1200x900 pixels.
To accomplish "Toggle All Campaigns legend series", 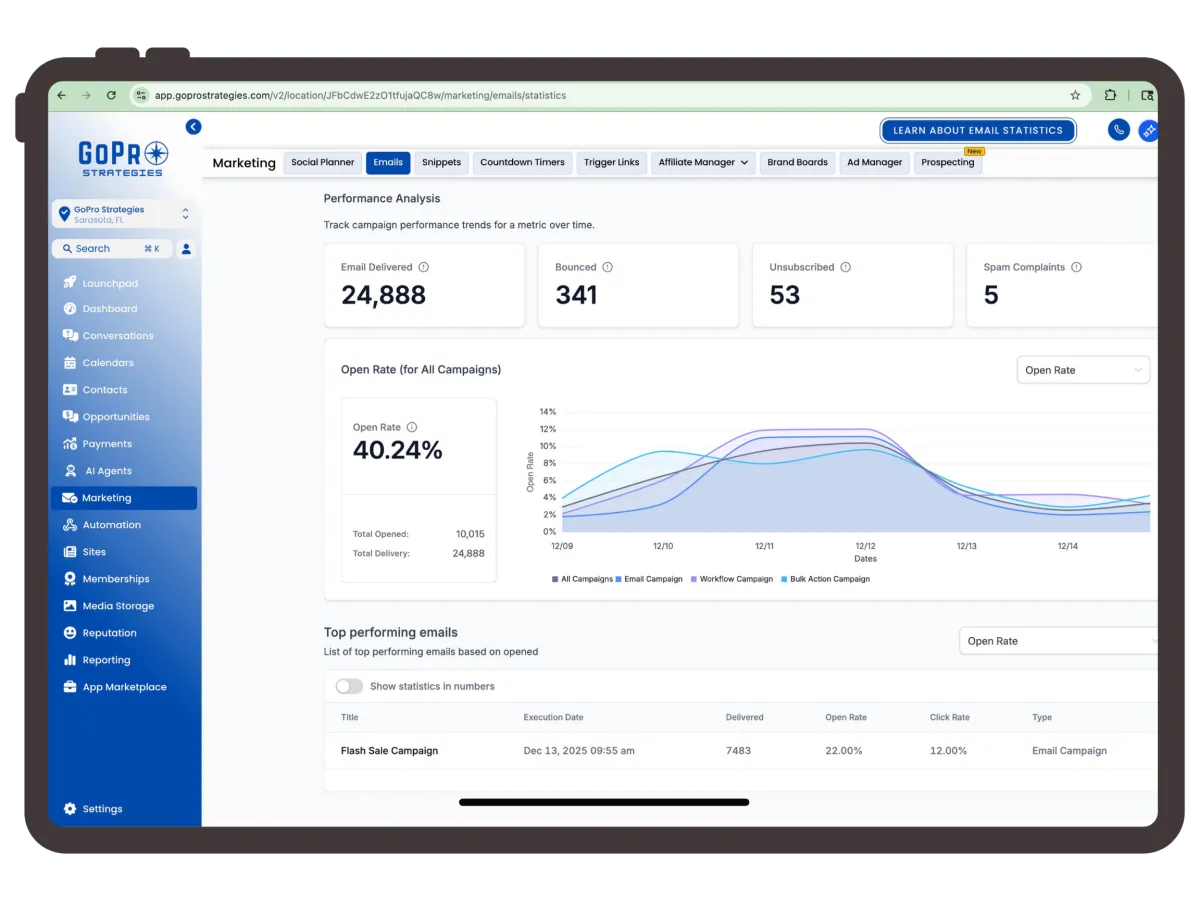I will tap(582, 579).
